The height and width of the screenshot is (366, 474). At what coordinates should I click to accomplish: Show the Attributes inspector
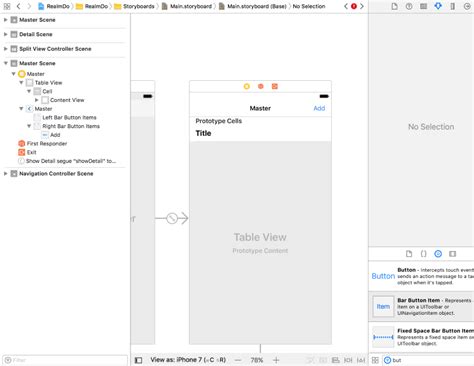click(438, 6)
